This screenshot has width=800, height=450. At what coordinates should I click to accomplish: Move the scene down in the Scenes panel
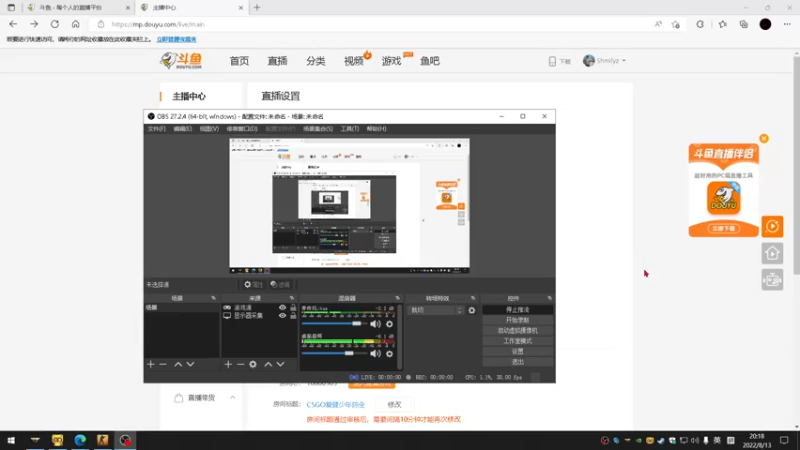click(x=190, y=364)
